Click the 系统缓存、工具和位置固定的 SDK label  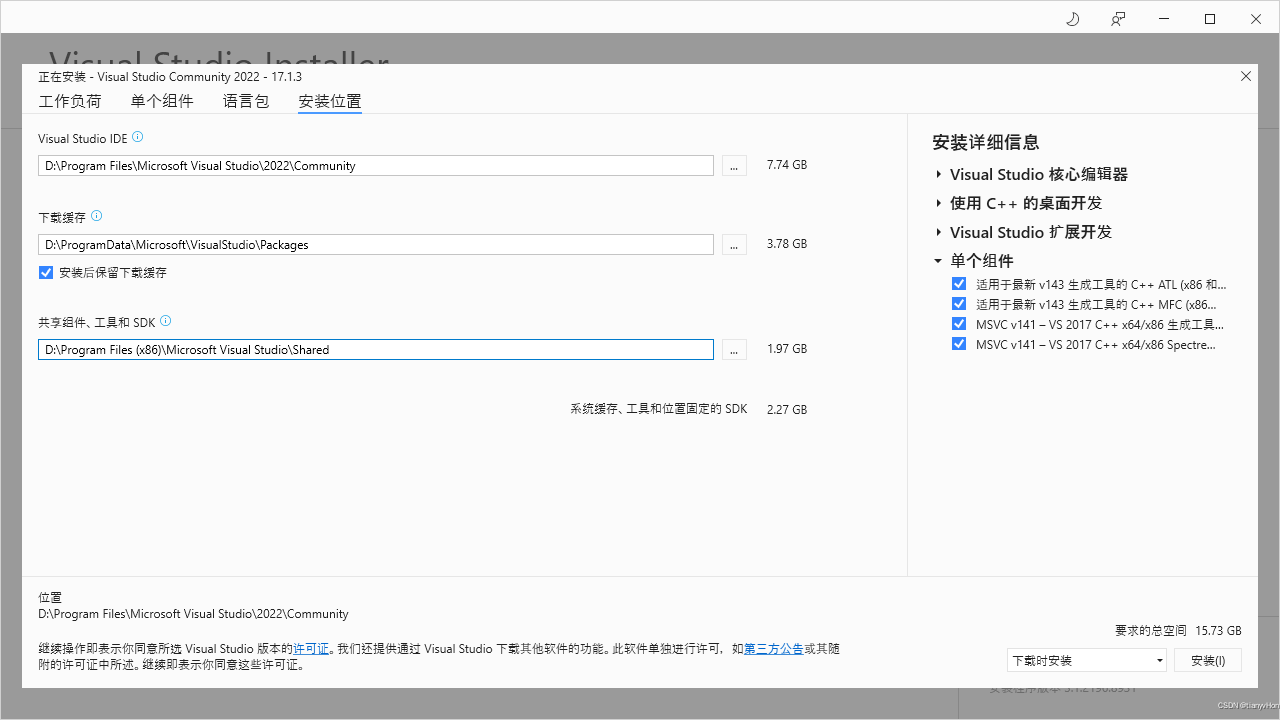tap(659, 409)
